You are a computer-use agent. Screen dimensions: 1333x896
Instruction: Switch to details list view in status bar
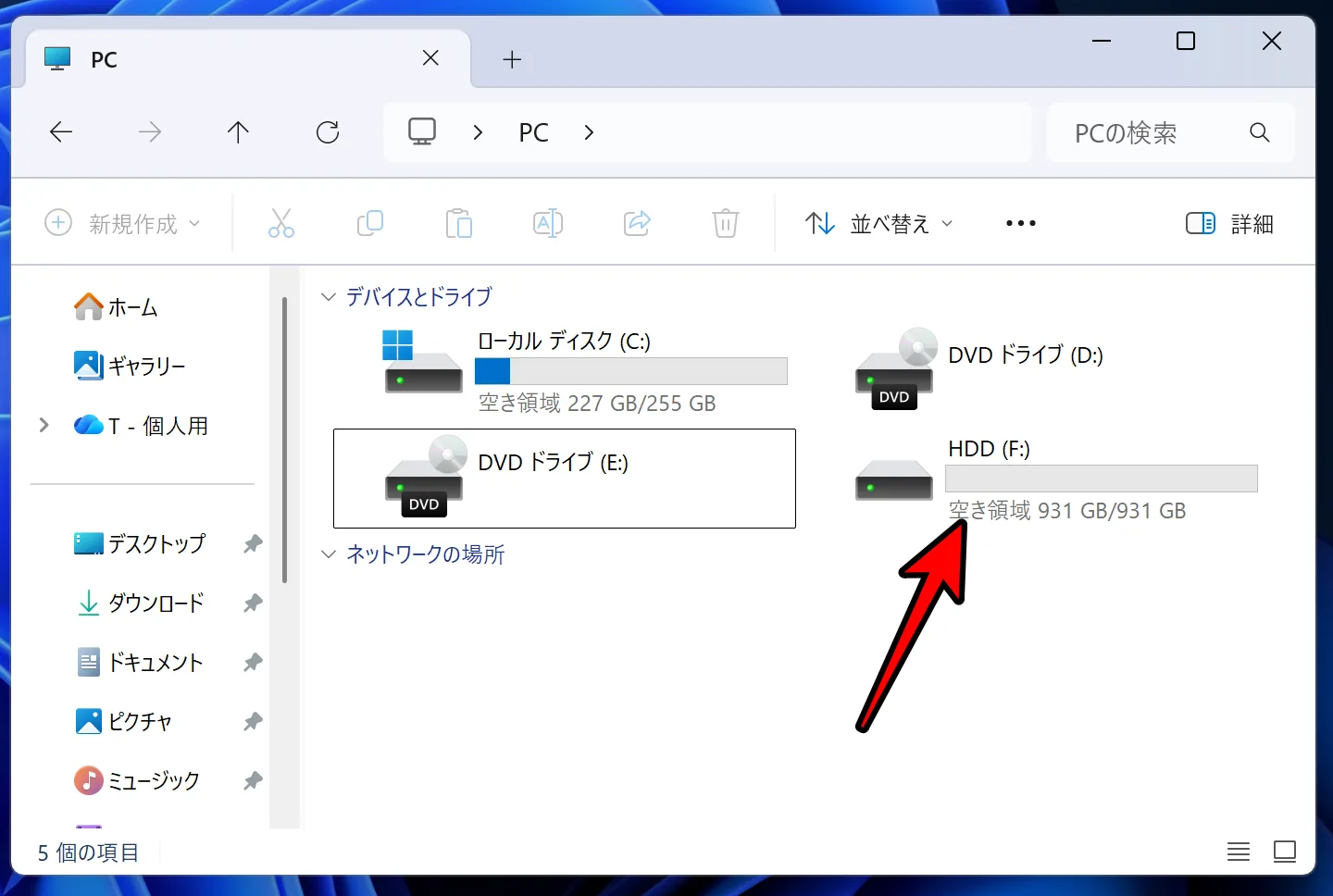tap(1239, 852)
